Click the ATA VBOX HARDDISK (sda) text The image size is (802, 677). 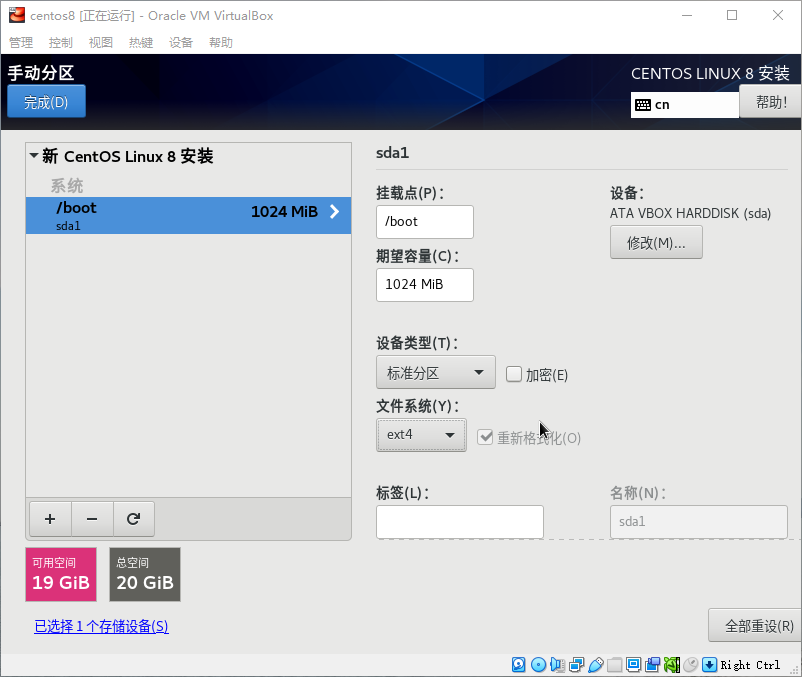tap(690, 213)
